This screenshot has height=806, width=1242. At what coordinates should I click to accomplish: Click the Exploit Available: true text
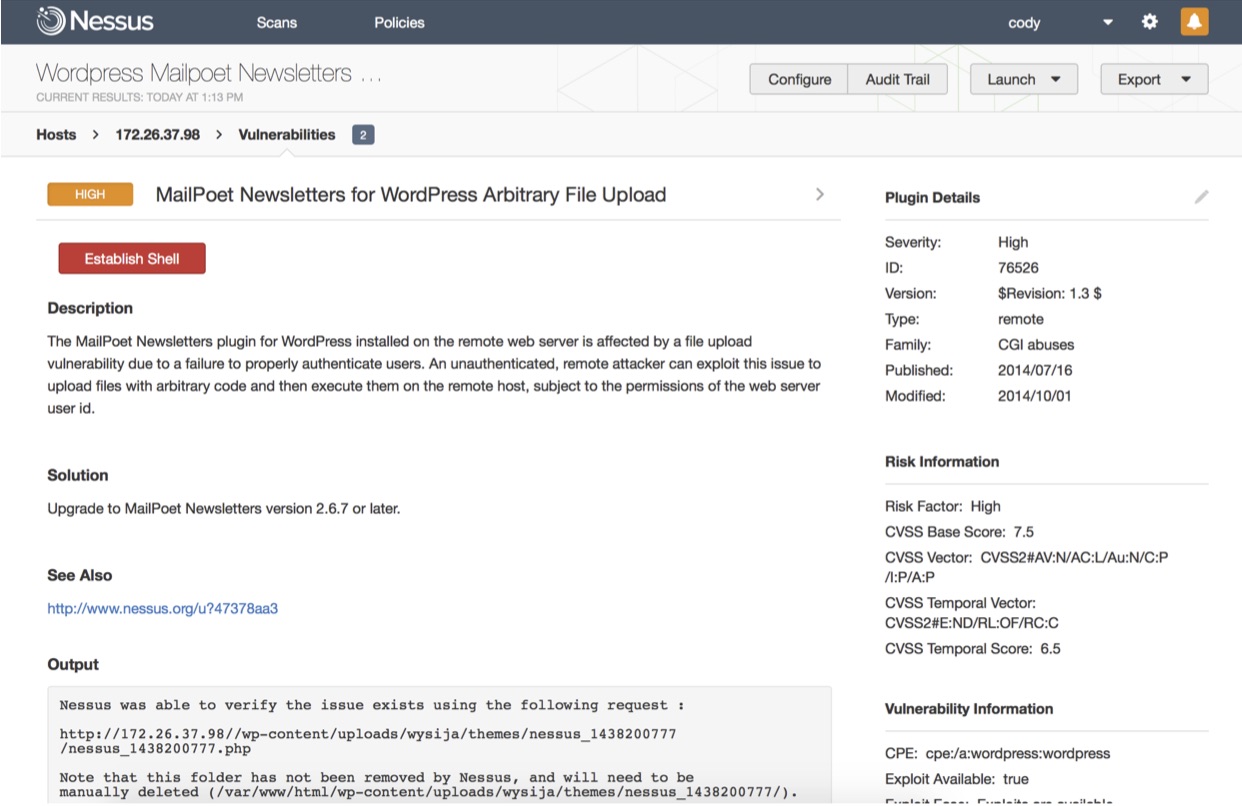point(957,779)
